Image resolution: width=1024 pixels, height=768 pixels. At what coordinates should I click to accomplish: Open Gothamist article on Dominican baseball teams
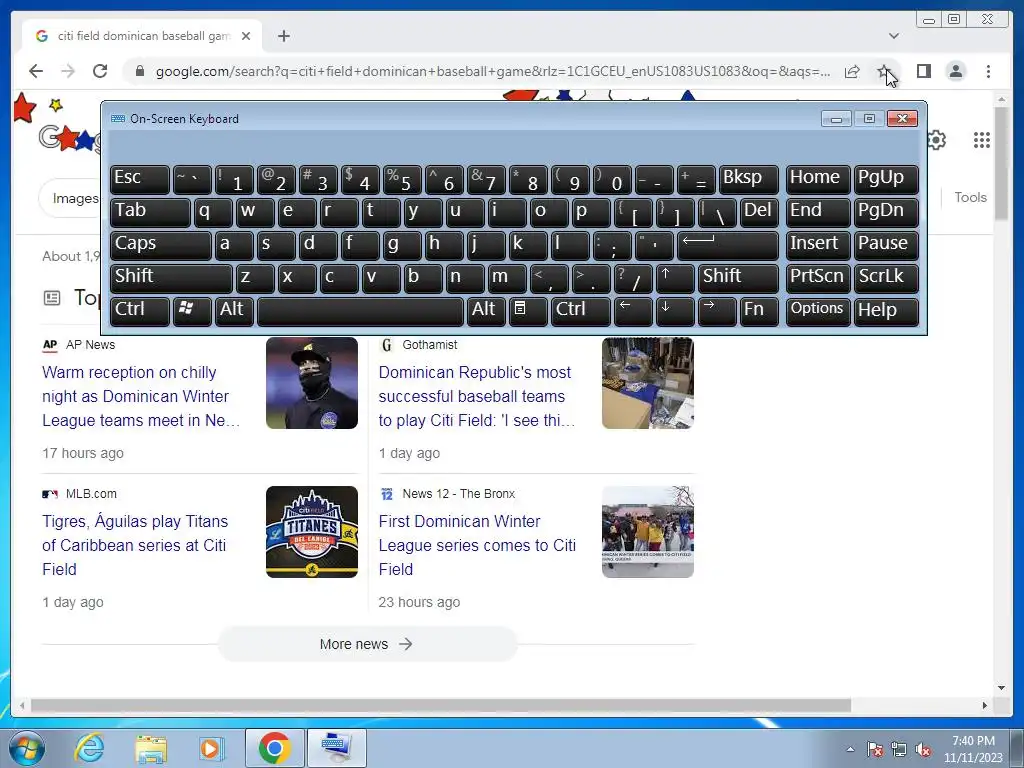477,396
